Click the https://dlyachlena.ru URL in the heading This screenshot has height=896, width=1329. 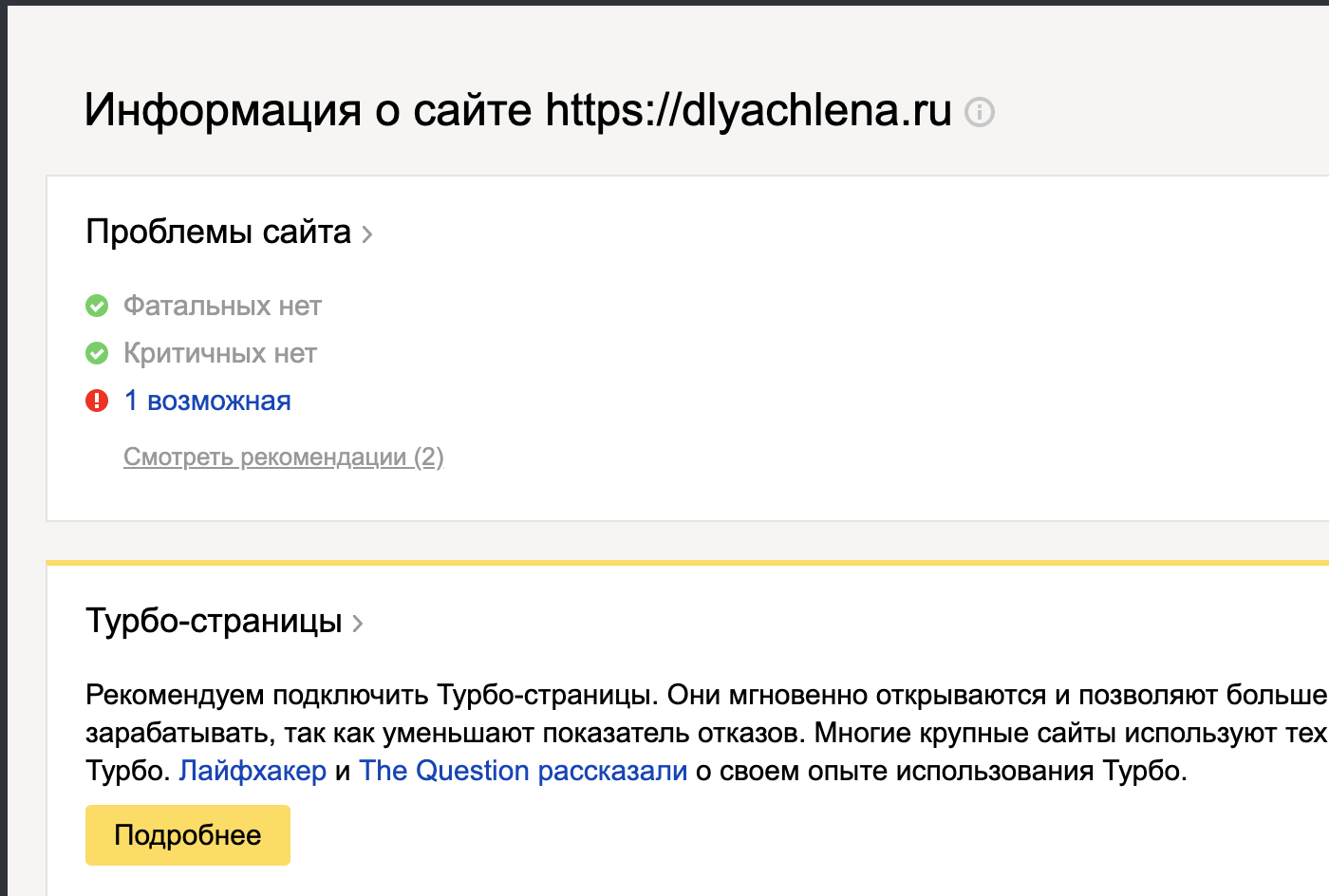point(748,110)
